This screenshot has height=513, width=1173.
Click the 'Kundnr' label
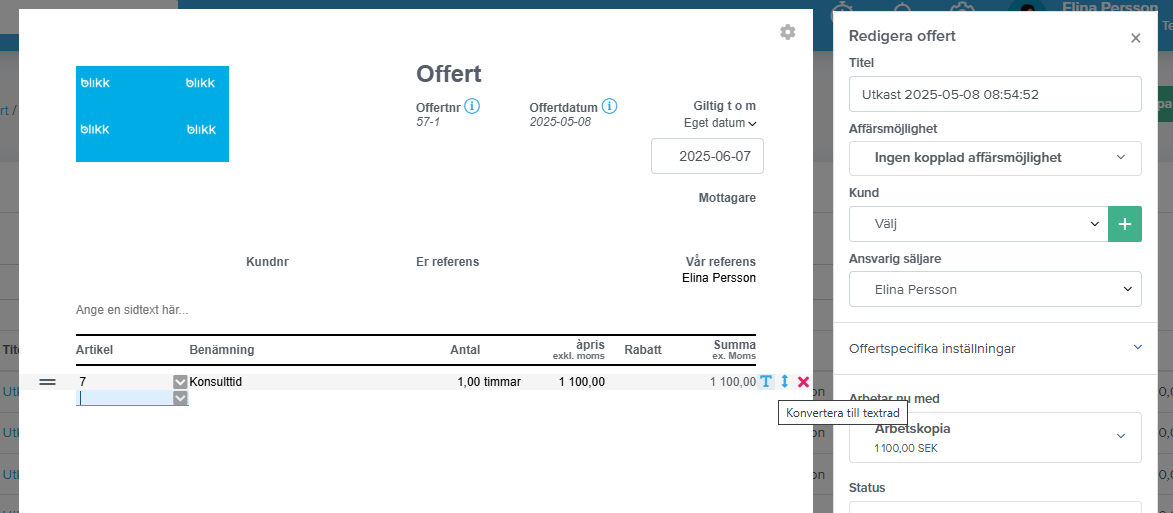pos(267,262)
